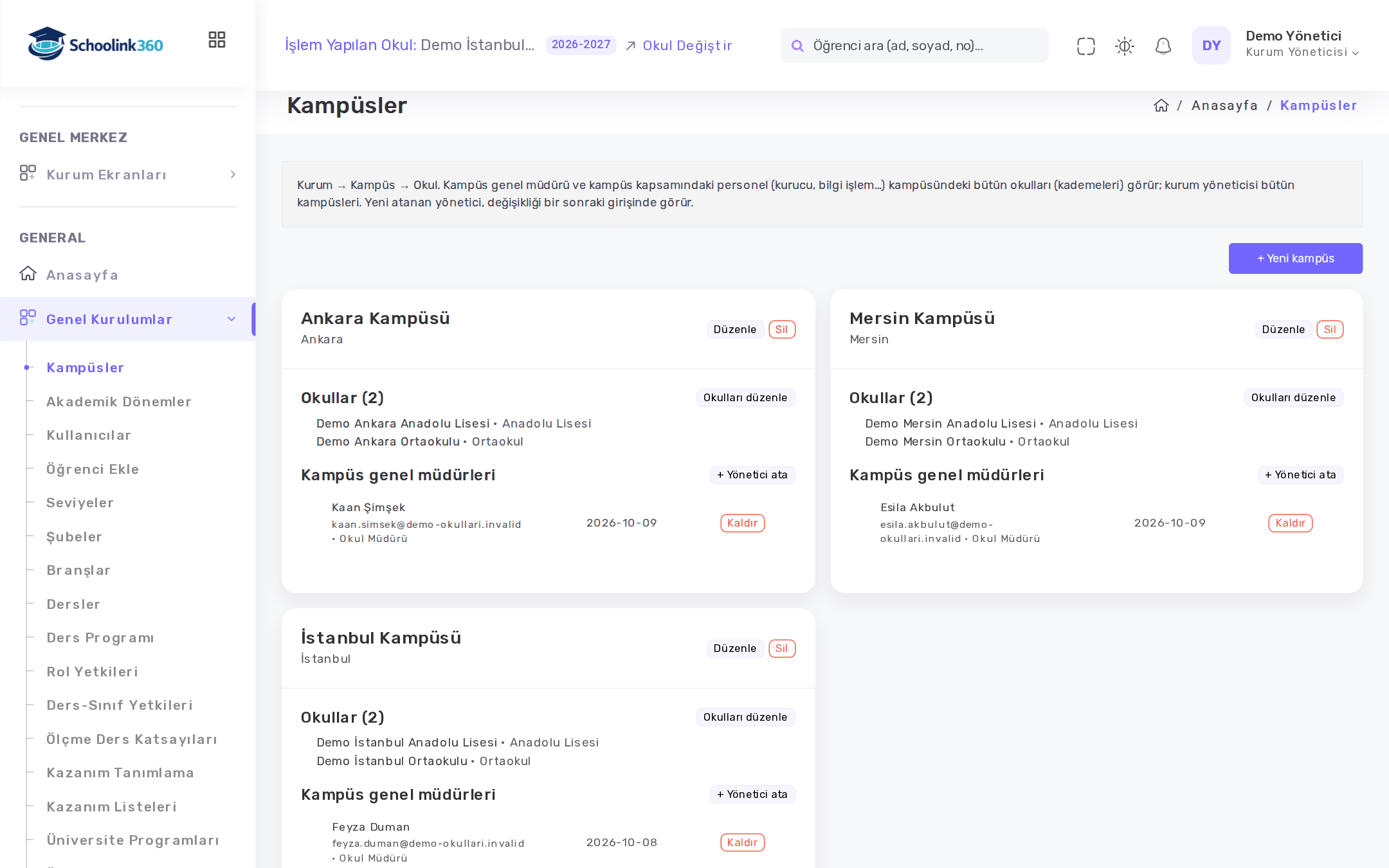The image size is (1389, 868).
Task: Open Şubeler sidebar item
Action: pos(75,537)
